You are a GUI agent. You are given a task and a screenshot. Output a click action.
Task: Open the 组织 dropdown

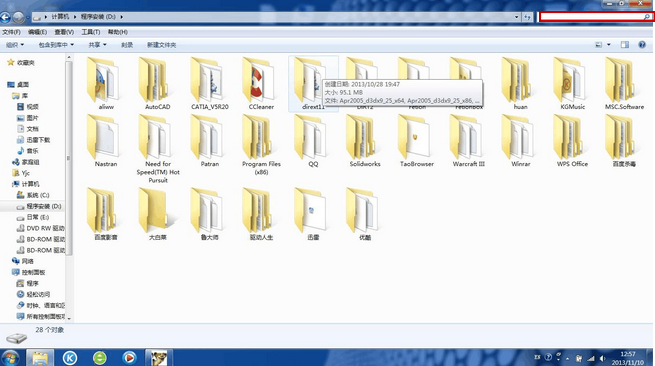tap(15, 45)
